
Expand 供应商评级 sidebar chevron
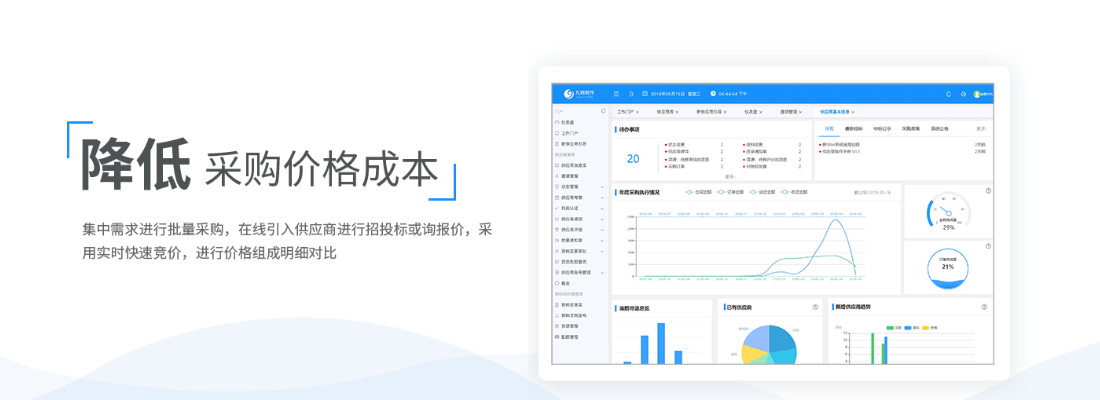(602, 229)
